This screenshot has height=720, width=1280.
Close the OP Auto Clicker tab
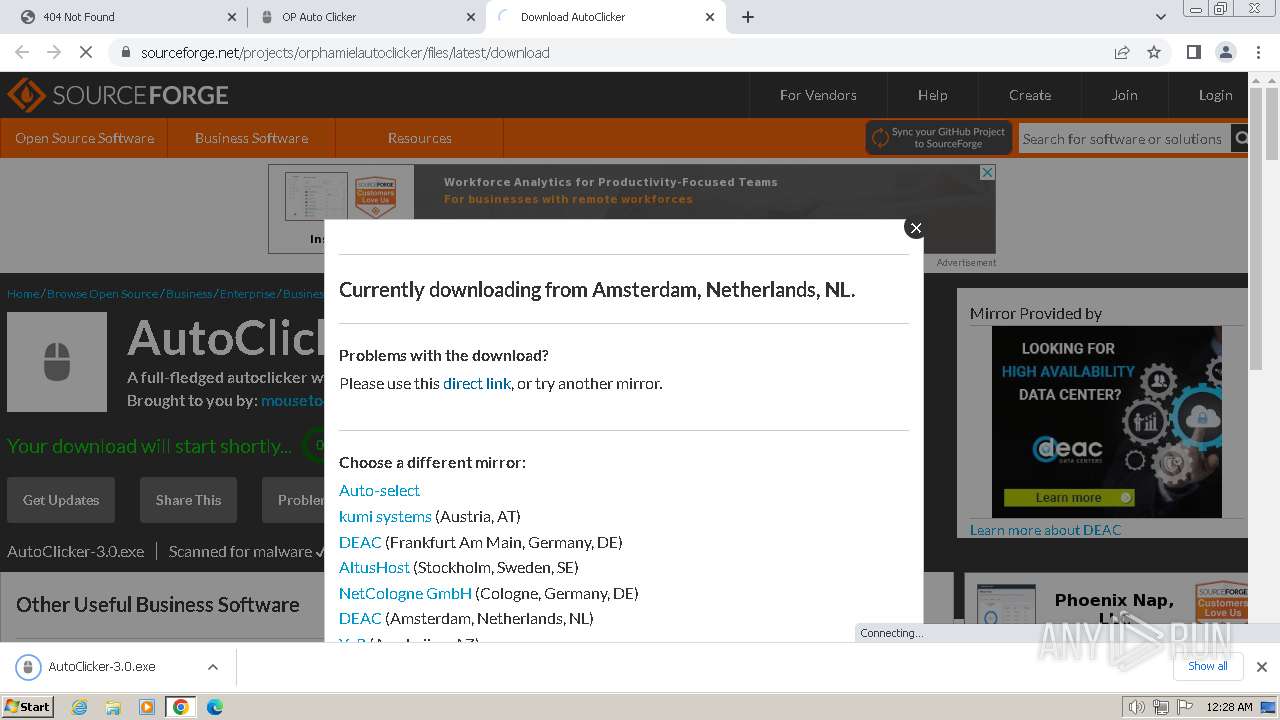(471, 17)
